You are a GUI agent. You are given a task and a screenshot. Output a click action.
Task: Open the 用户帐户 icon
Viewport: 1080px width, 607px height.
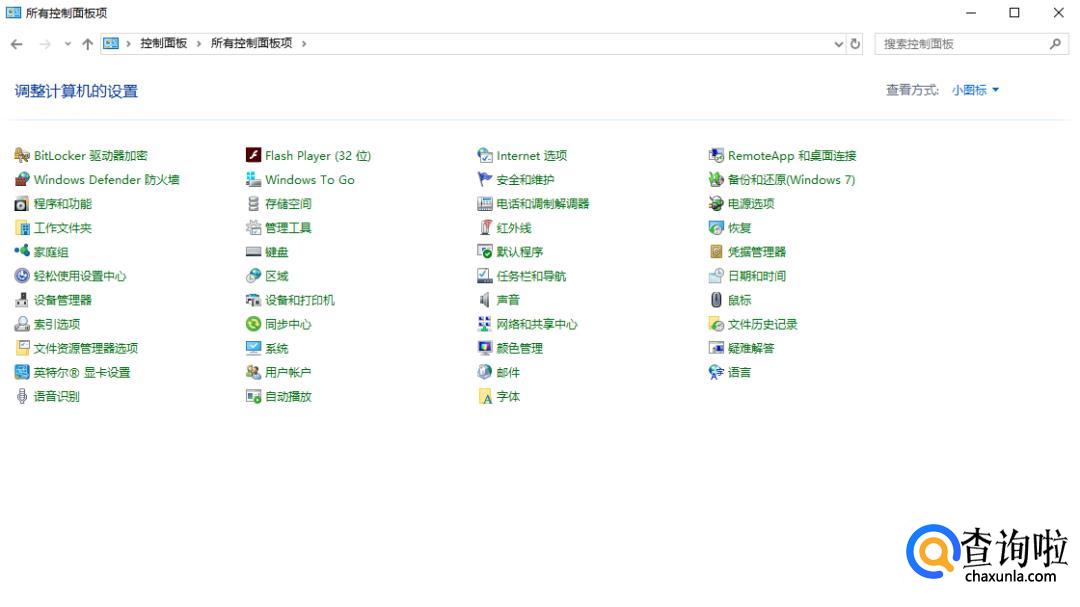[253, 373]
